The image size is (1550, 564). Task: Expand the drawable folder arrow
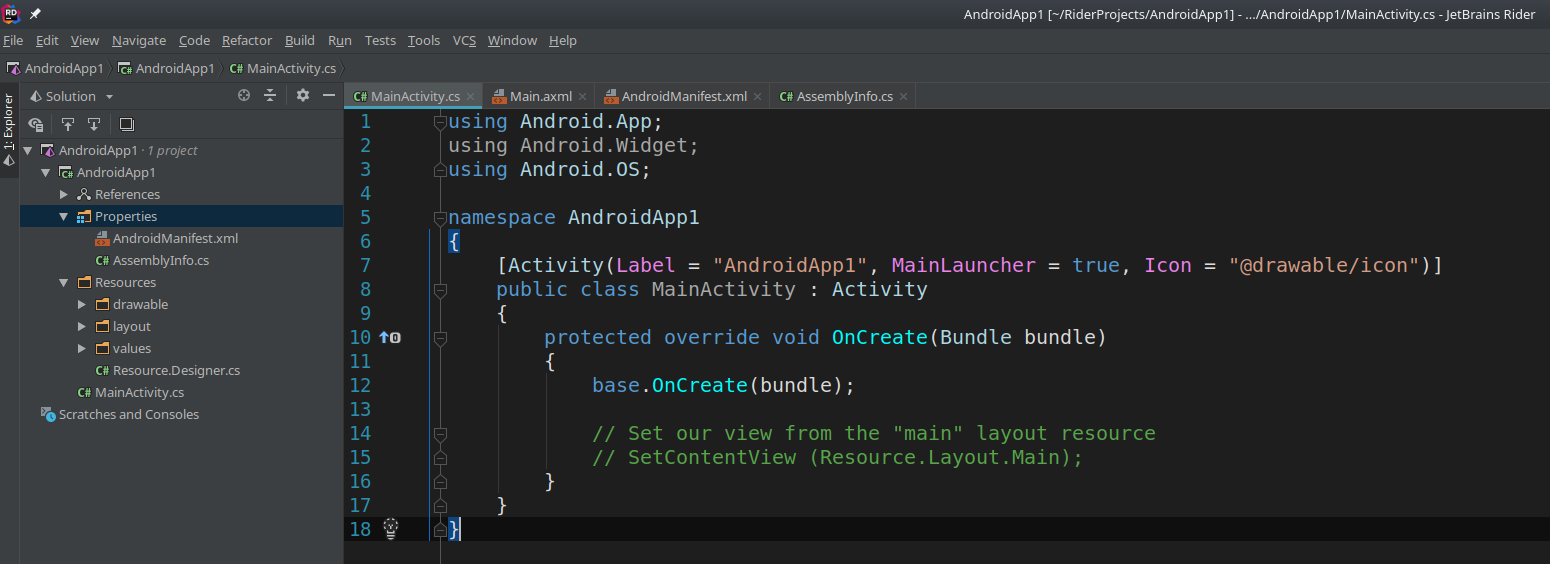82,305
